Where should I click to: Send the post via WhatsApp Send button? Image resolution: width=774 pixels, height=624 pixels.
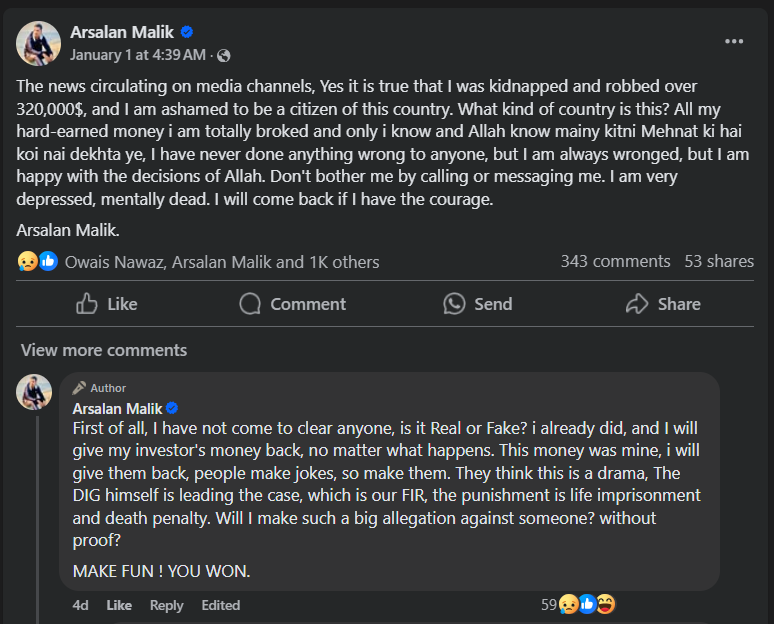point(478,304)
